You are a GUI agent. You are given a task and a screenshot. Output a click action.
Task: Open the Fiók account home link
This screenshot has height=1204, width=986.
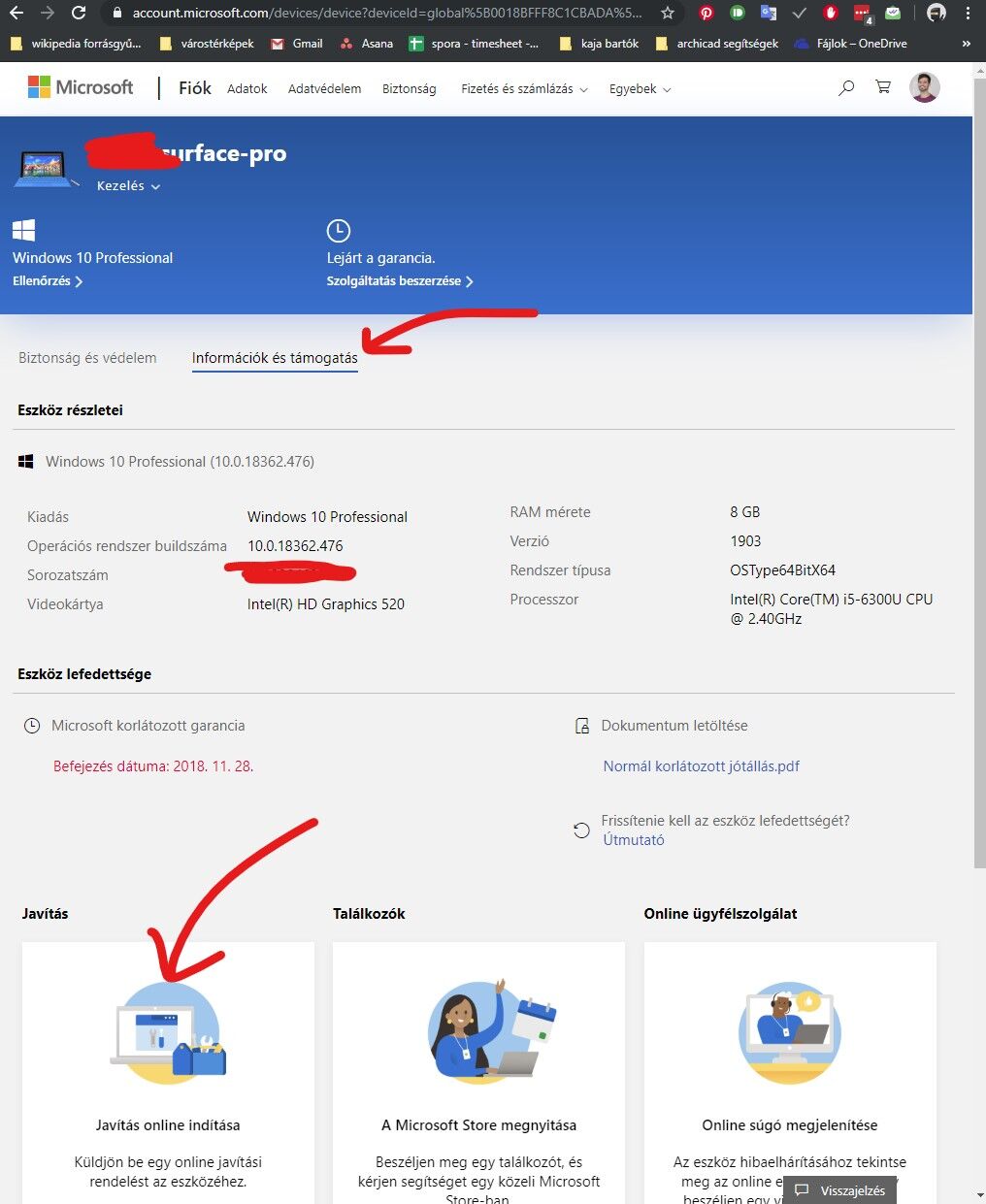click(195, 88)
